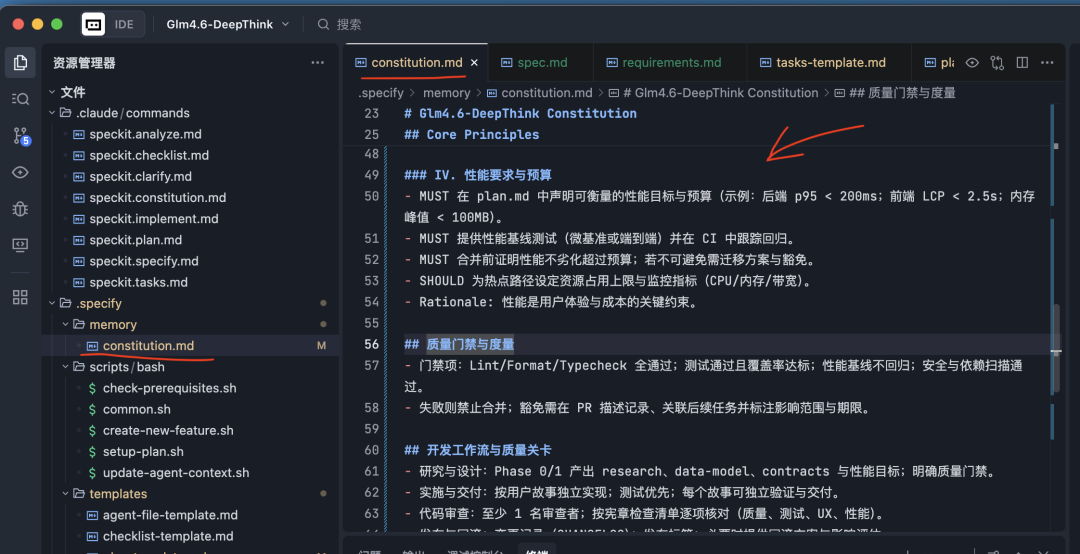The width and height of the screenshot is (1080, 554).
Task: Open the Glm4.6-DeepThink project dropdown
Action: point(227,24)
